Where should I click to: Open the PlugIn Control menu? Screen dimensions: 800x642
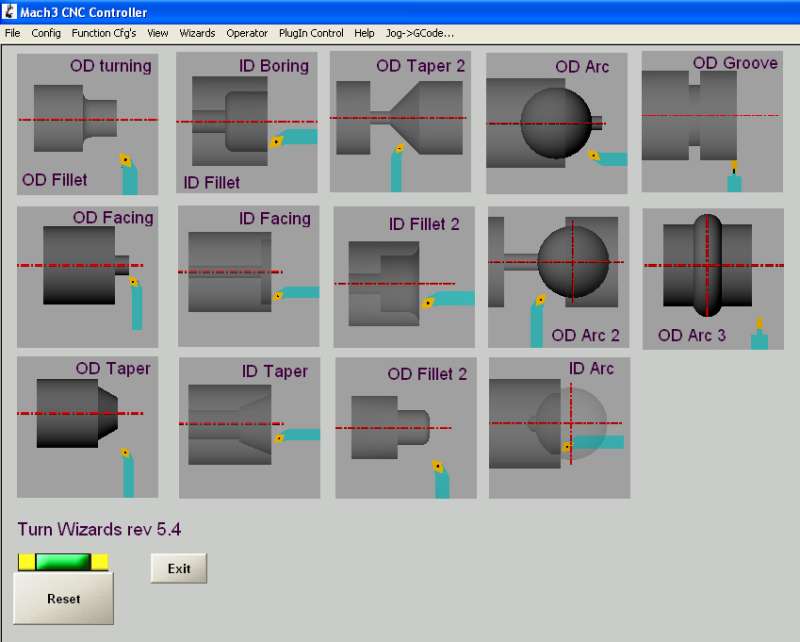pyautogui.click(x=311, y=33)
